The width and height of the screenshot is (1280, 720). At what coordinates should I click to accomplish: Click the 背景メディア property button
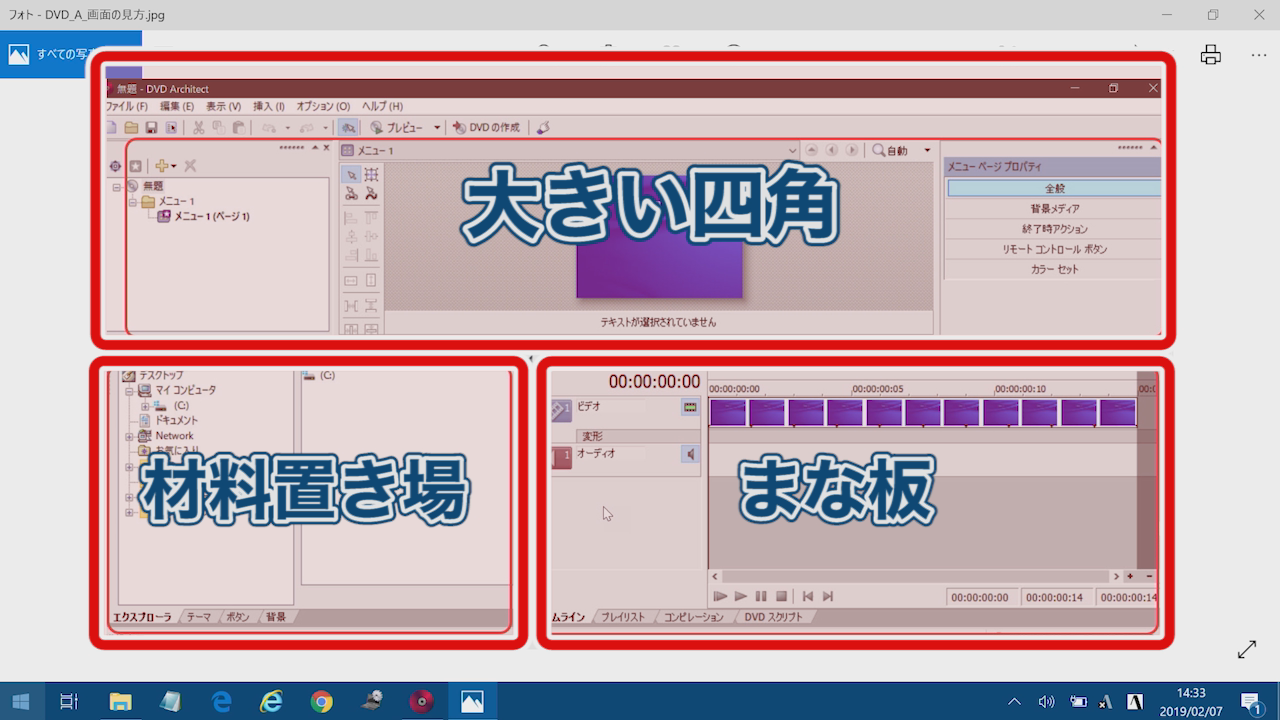pyautogui.click(x=1054, y=209)
